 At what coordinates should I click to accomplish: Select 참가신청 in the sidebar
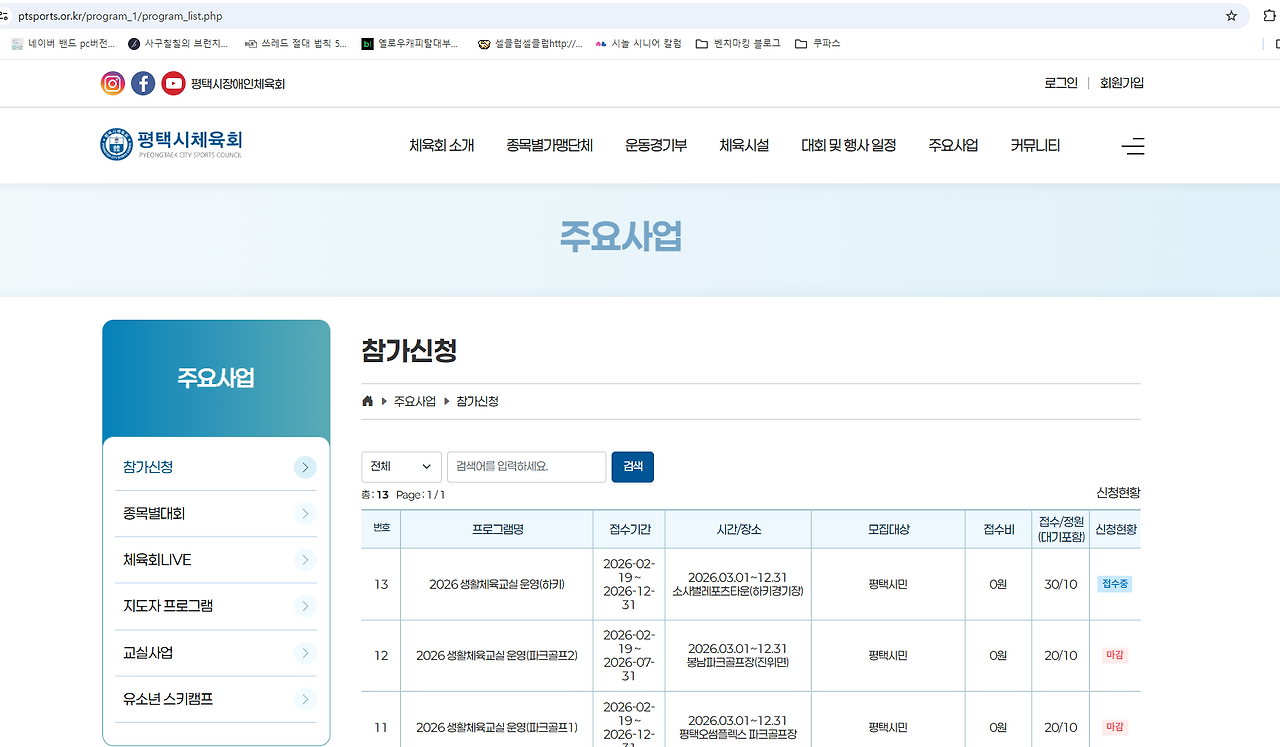point(148,467)
